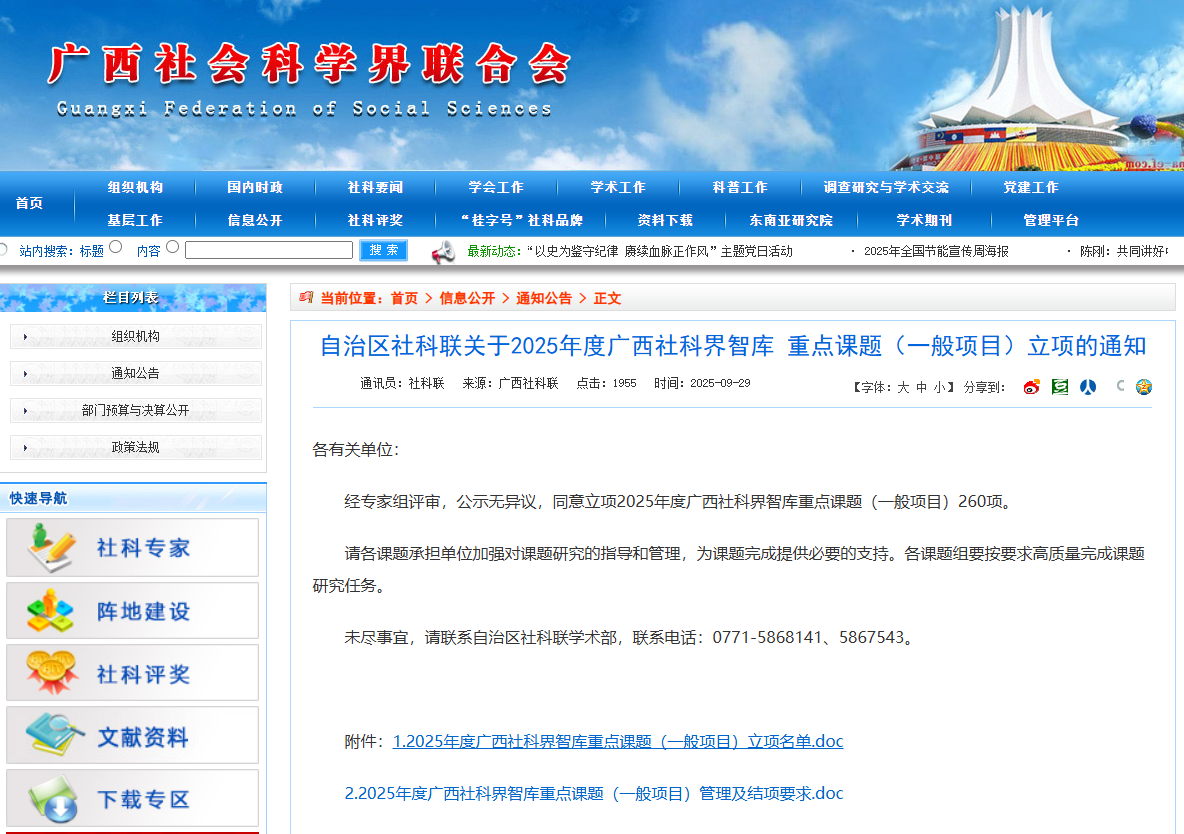This screenshot has width=1184, height=834.
Task: Select the radio button right after 标题
Action: [x=116, y=247]
